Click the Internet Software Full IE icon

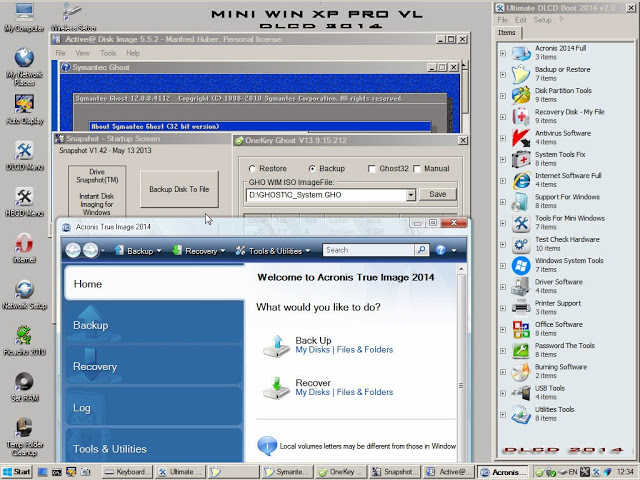(521, 180)
